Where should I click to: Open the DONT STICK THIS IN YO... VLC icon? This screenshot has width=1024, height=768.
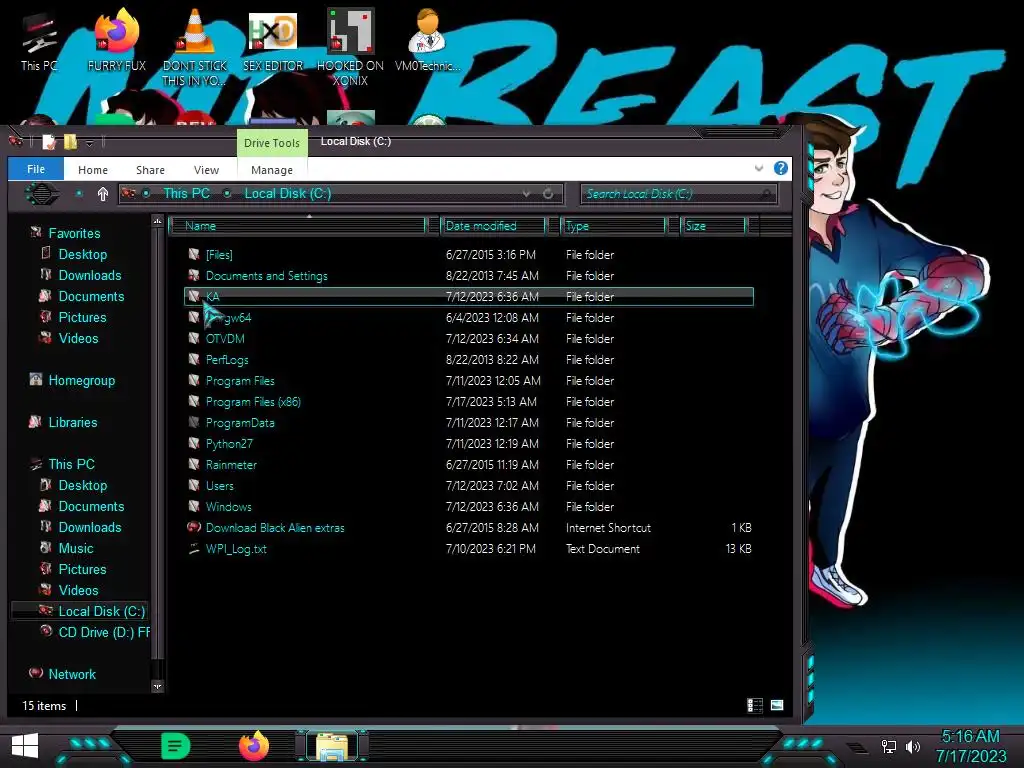coord(195,47)
